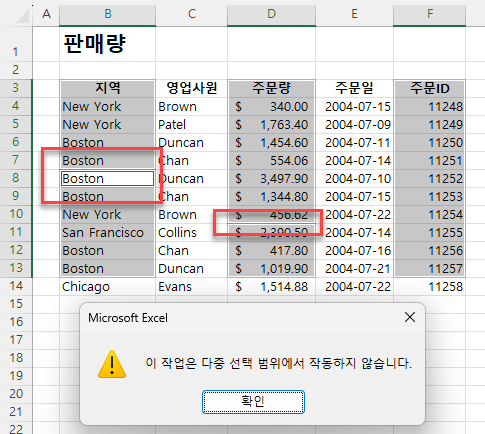The width and height of the screenshot is (485, 434).
Task: Click the 주문일 header cell
Action: coord(354,88)
